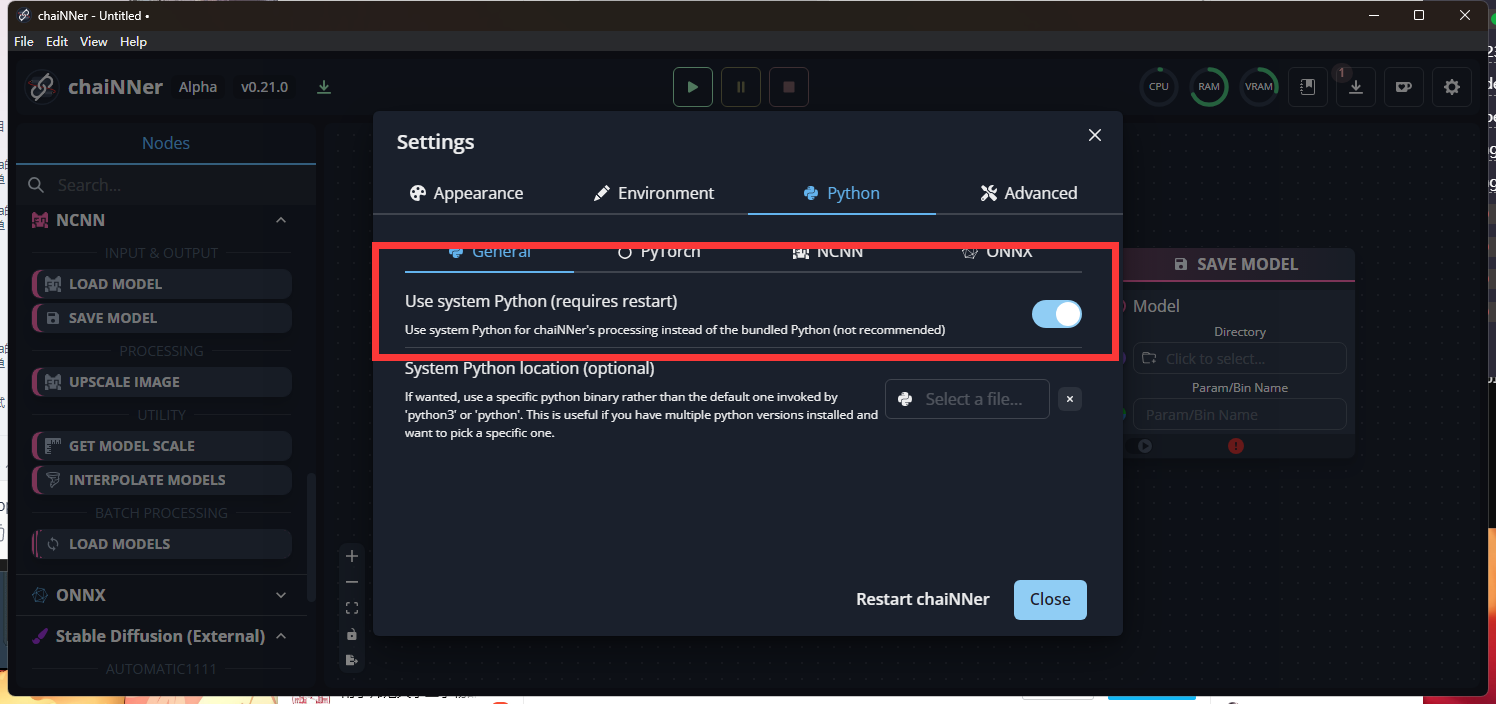The height and width of the screenshot is (704, 1496).
Task: Click the magnifier icon in search box
Action: [36, 185]
